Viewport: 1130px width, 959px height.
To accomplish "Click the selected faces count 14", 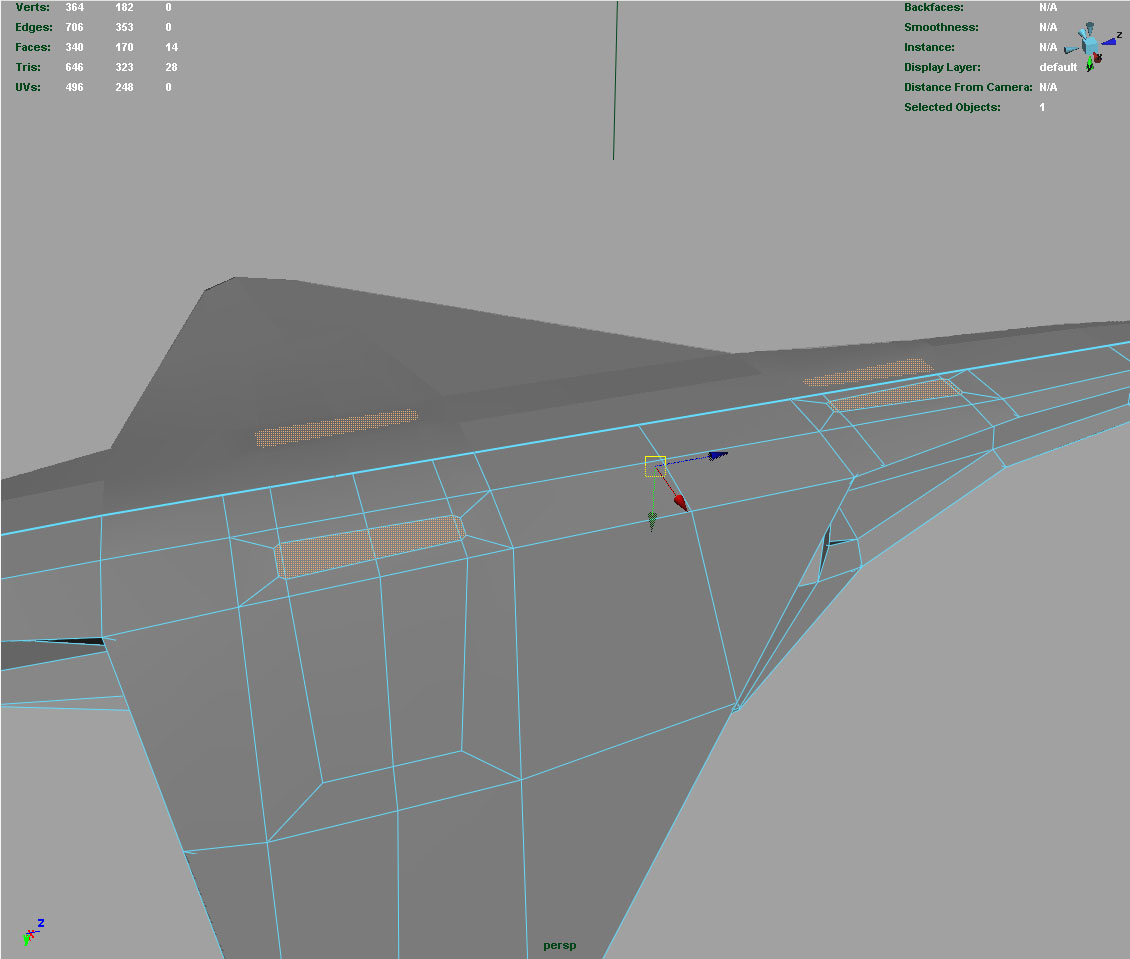I will (x=172, y=48).
